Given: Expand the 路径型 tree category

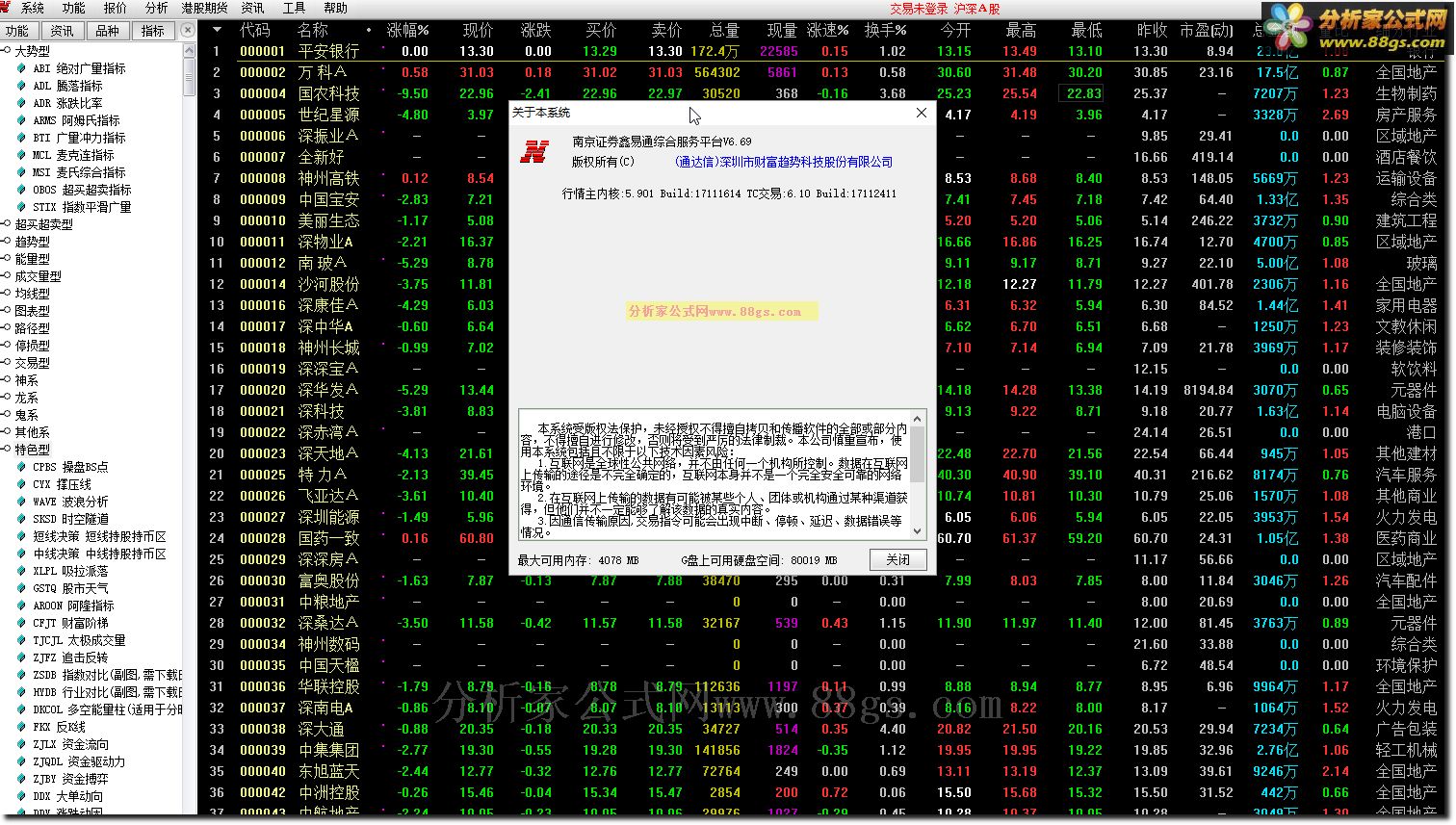Looking at the screenshot, I should click(x=6, y=328).
